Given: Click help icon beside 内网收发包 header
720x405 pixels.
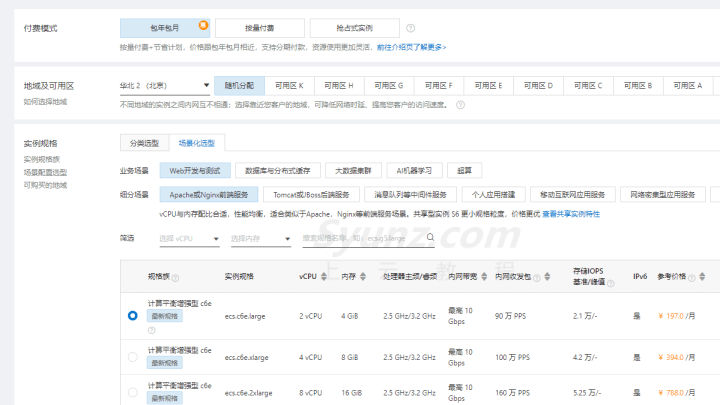Looking at the screenshot, I should [537, 278].
